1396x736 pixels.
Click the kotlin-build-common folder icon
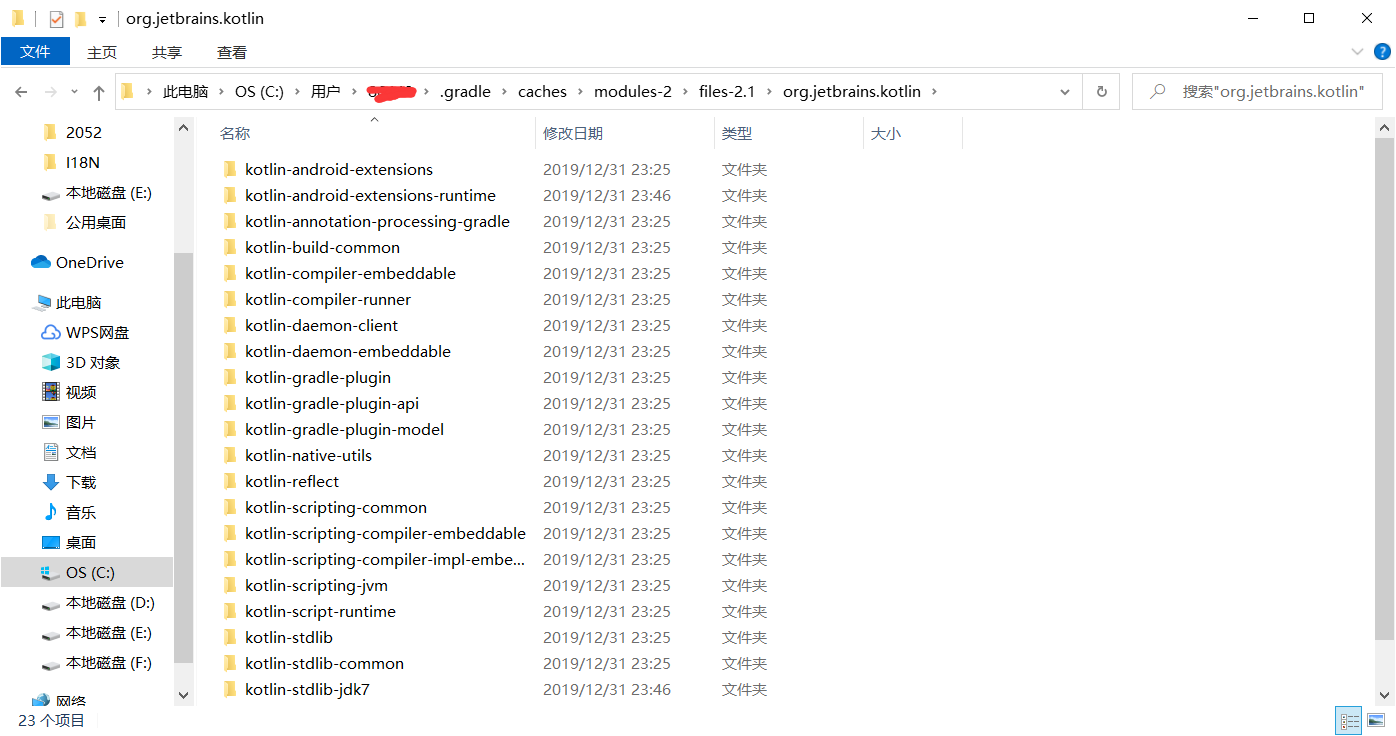(x=230, y=247)
